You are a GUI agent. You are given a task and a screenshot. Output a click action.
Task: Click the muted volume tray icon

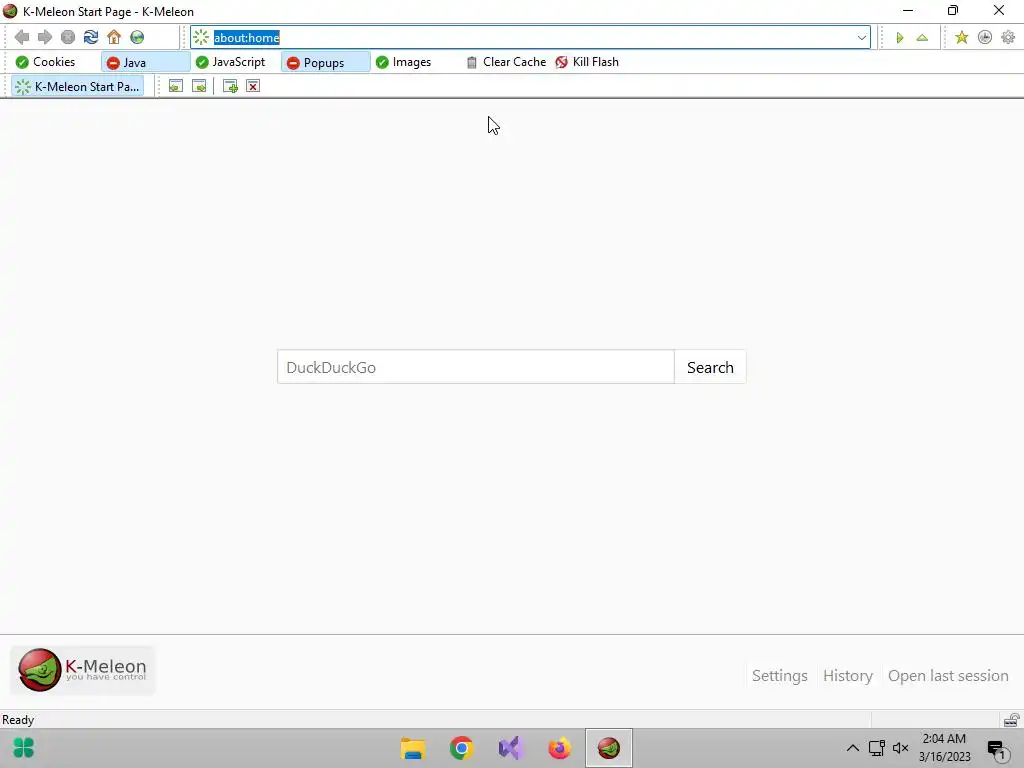[x=901, y=748]
